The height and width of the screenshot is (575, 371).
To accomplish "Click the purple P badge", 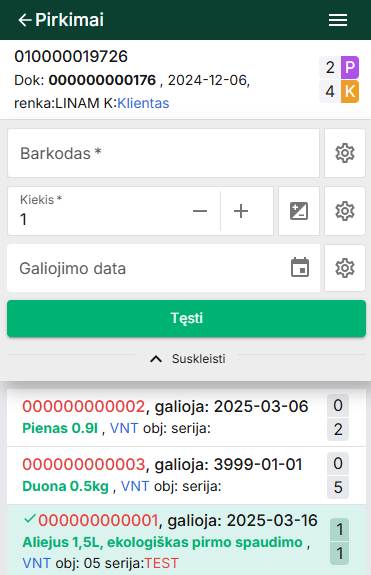I will (350, 67).
